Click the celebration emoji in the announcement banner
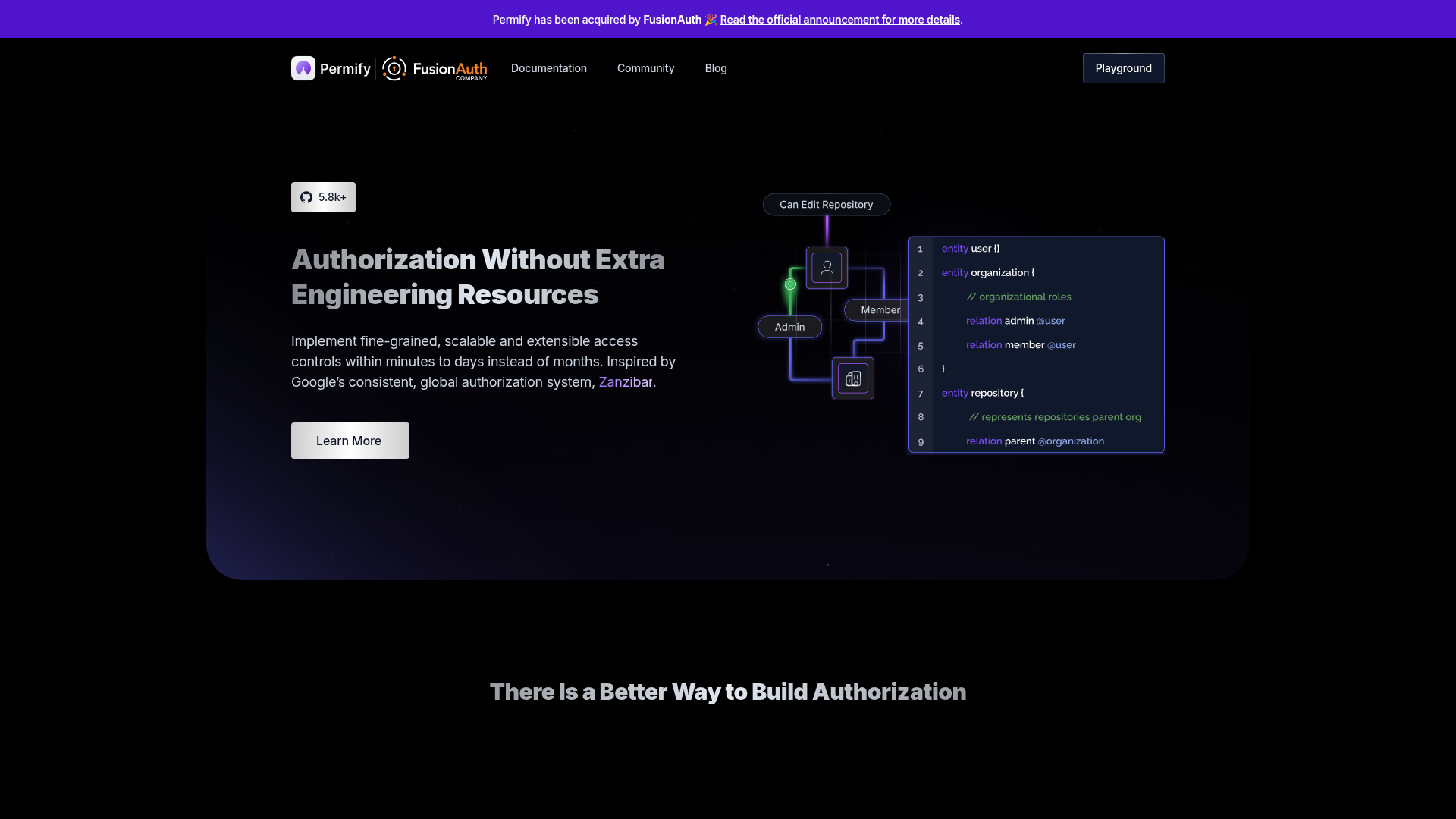This screenshot has width=1456, height=819. [x=710, y=20]
